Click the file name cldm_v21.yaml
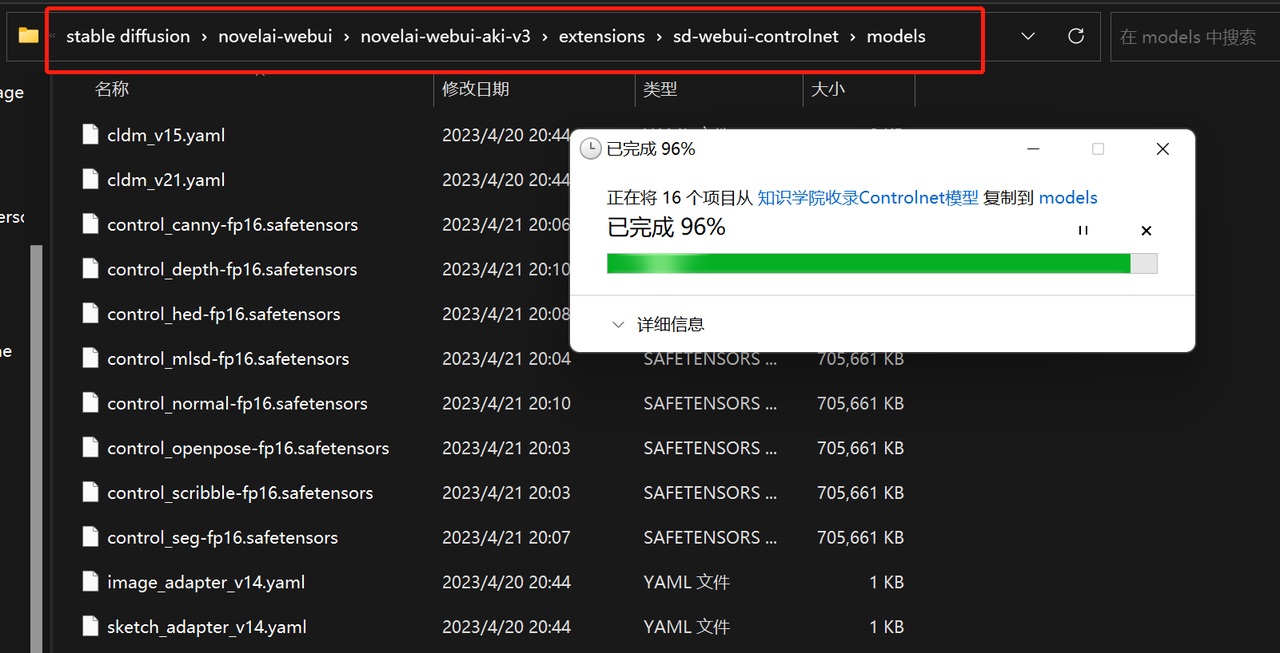Image resolution: width=1280 pixels, height=653 pixels. coord(166,180)
